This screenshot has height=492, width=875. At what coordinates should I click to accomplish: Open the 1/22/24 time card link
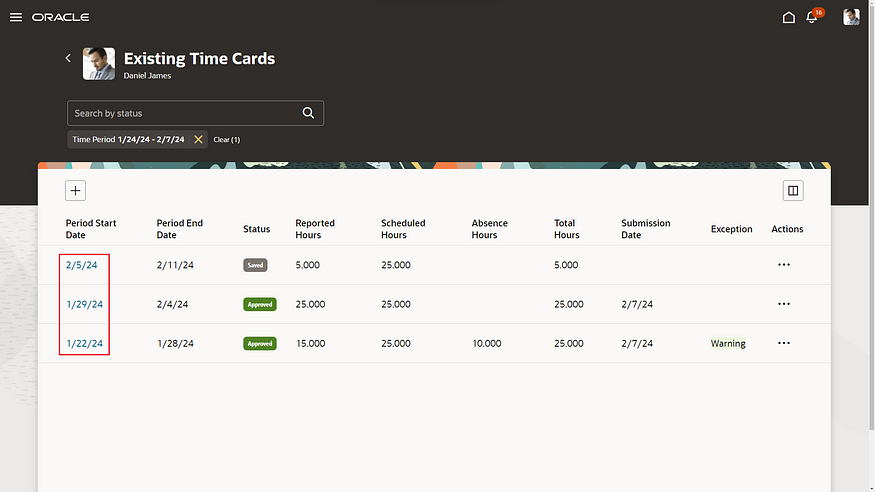coord(84,343)
